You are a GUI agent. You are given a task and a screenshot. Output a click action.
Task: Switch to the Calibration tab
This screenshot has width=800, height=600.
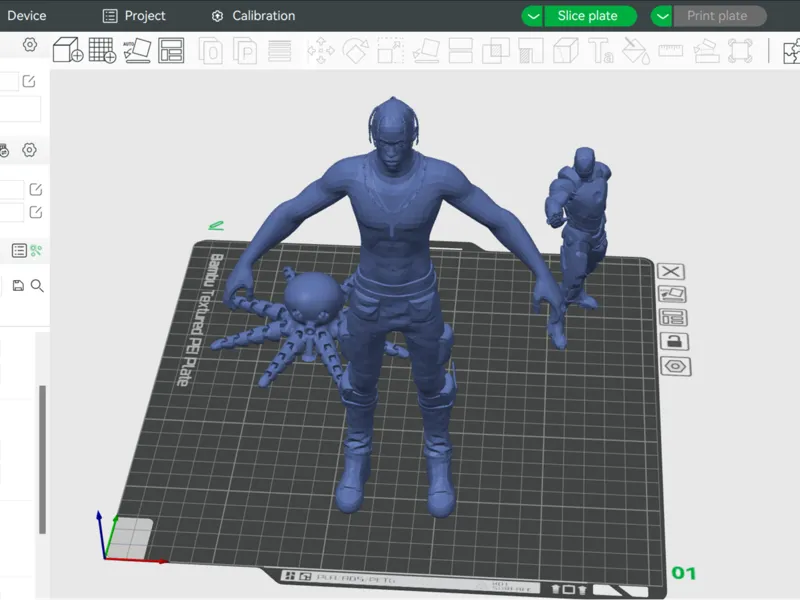[x=253, y=16]
